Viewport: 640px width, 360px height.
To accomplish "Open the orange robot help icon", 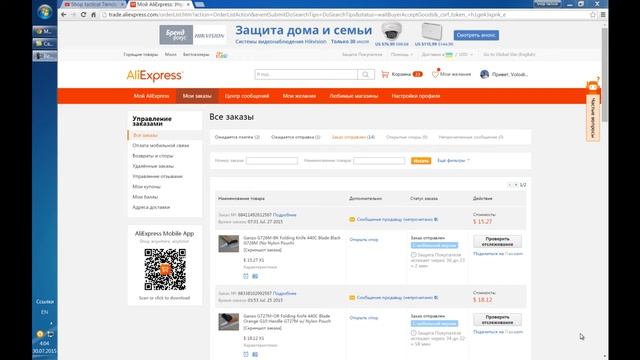I will point(593,86).
